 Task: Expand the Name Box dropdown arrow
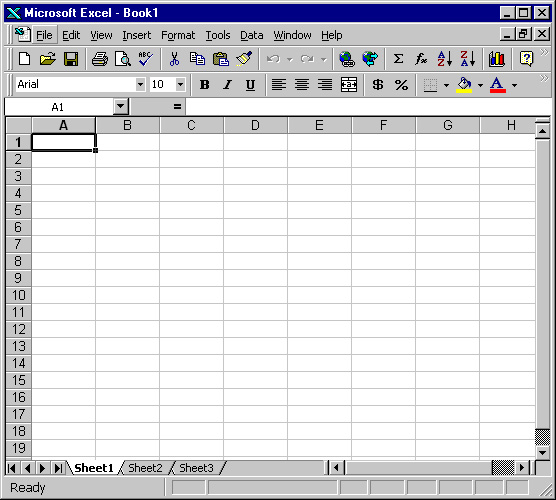point(121,106)
